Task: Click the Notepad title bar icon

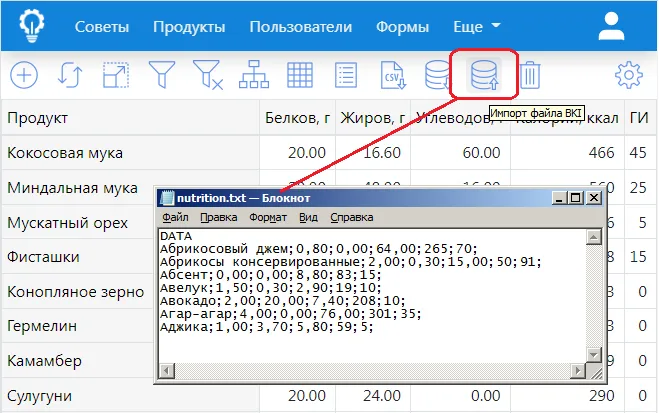Action: 167,198
